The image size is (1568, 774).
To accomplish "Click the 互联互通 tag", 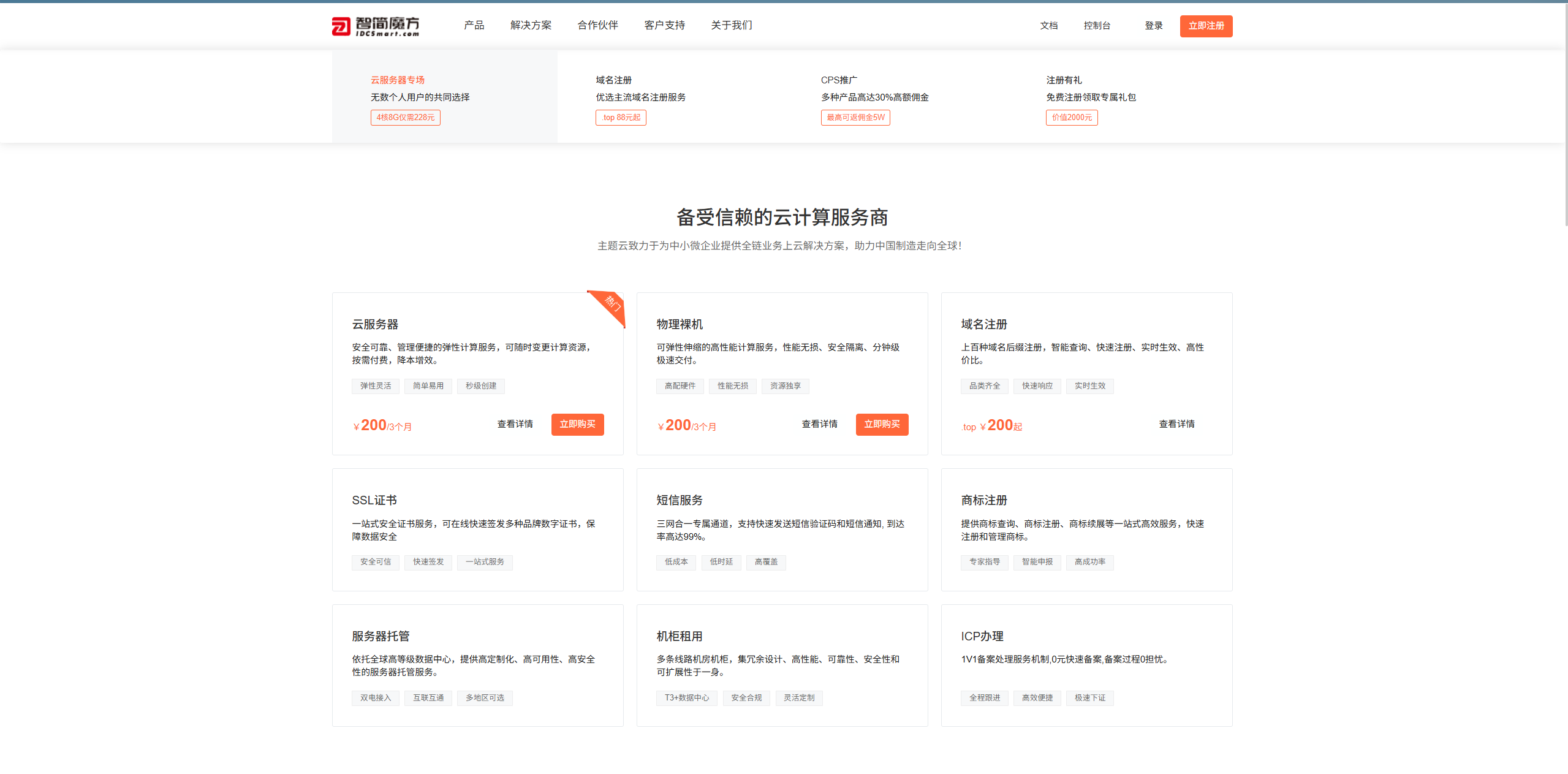I will click(x=428, y=698).
